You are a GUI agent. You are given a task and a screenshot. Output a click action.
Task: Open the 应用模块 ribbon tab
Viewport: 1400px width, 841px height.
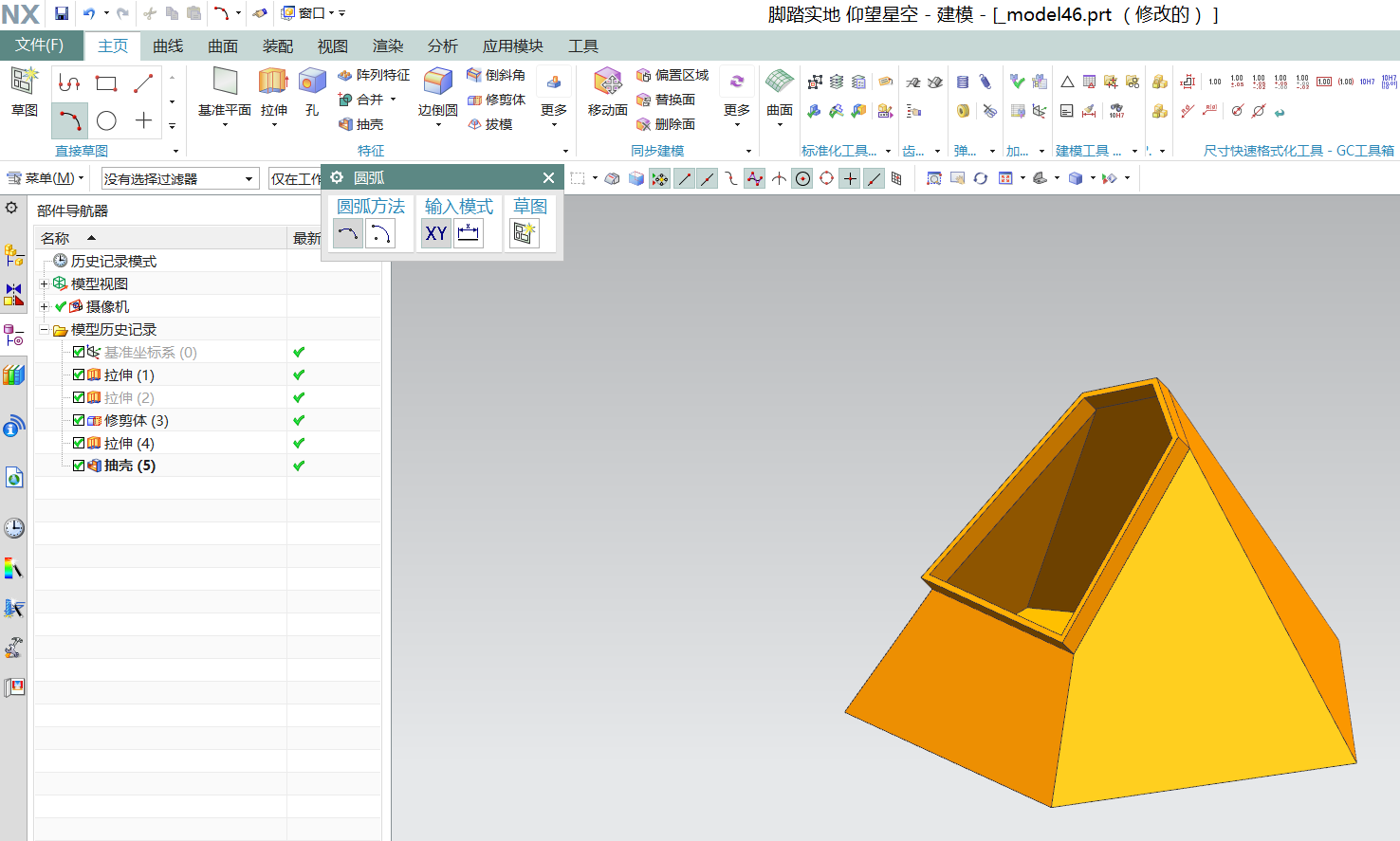coord(513,46)
